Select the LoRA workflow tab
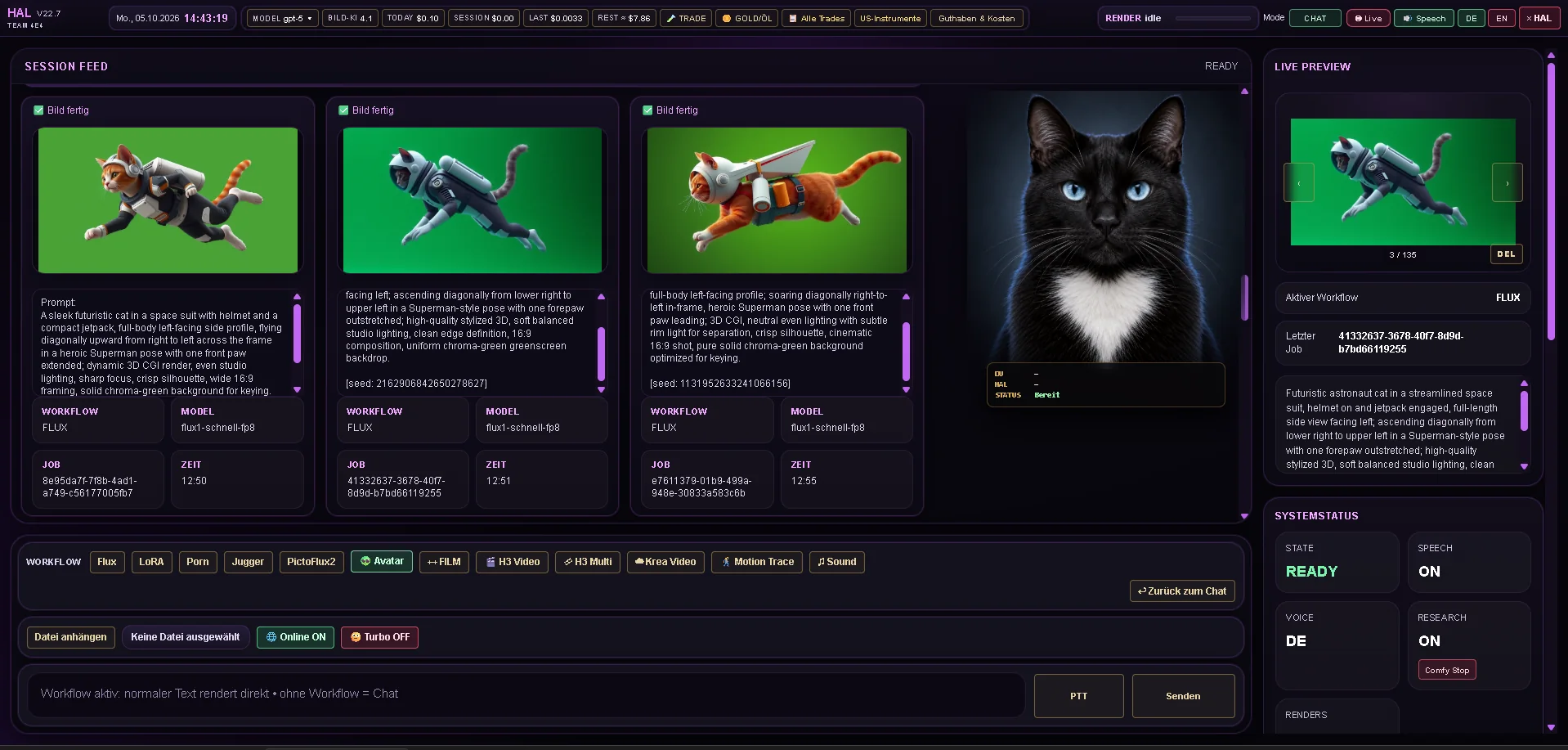1568x750 pixels. coord(151,562)
